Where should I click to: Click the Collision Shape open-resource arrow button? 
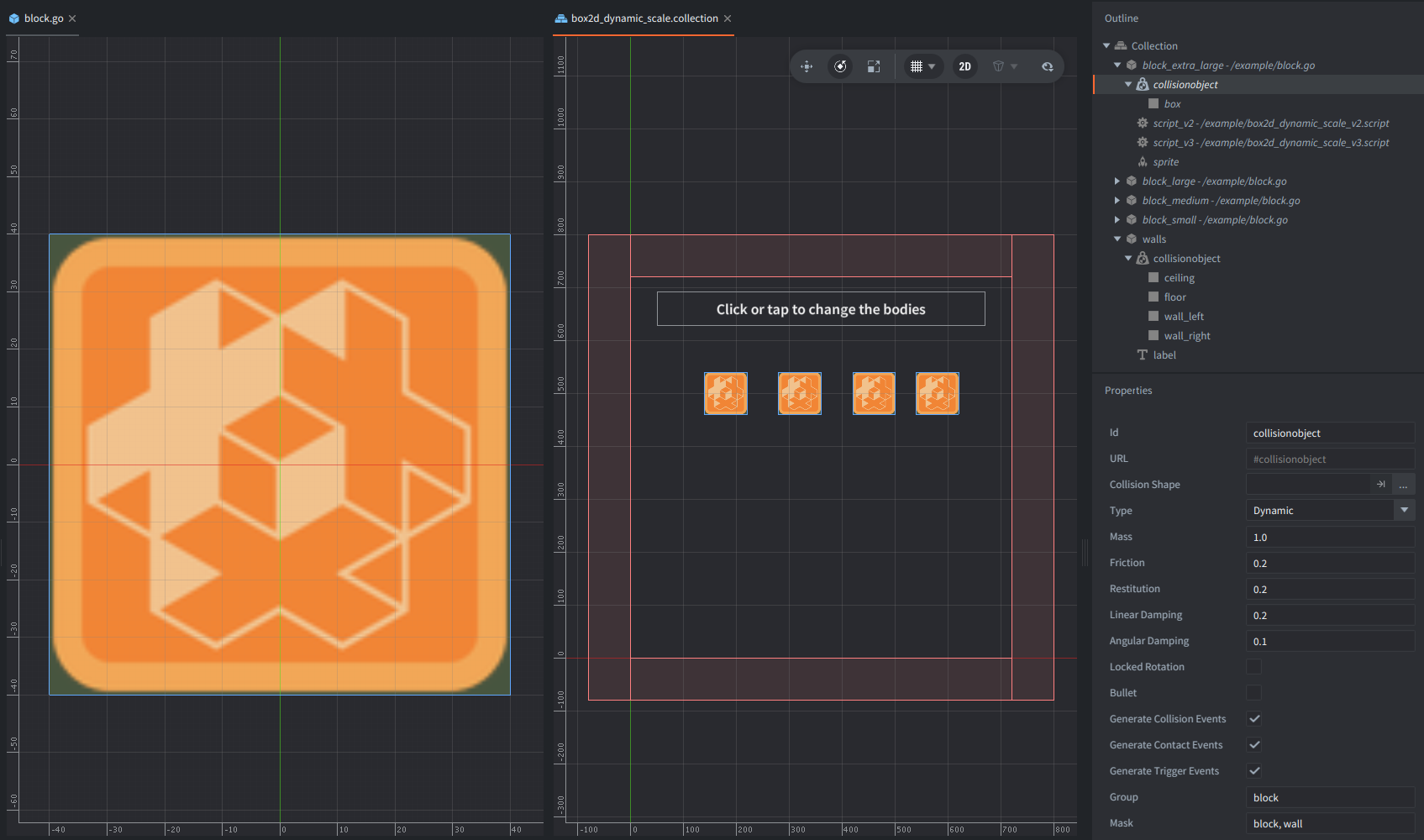pos(1381,485)
